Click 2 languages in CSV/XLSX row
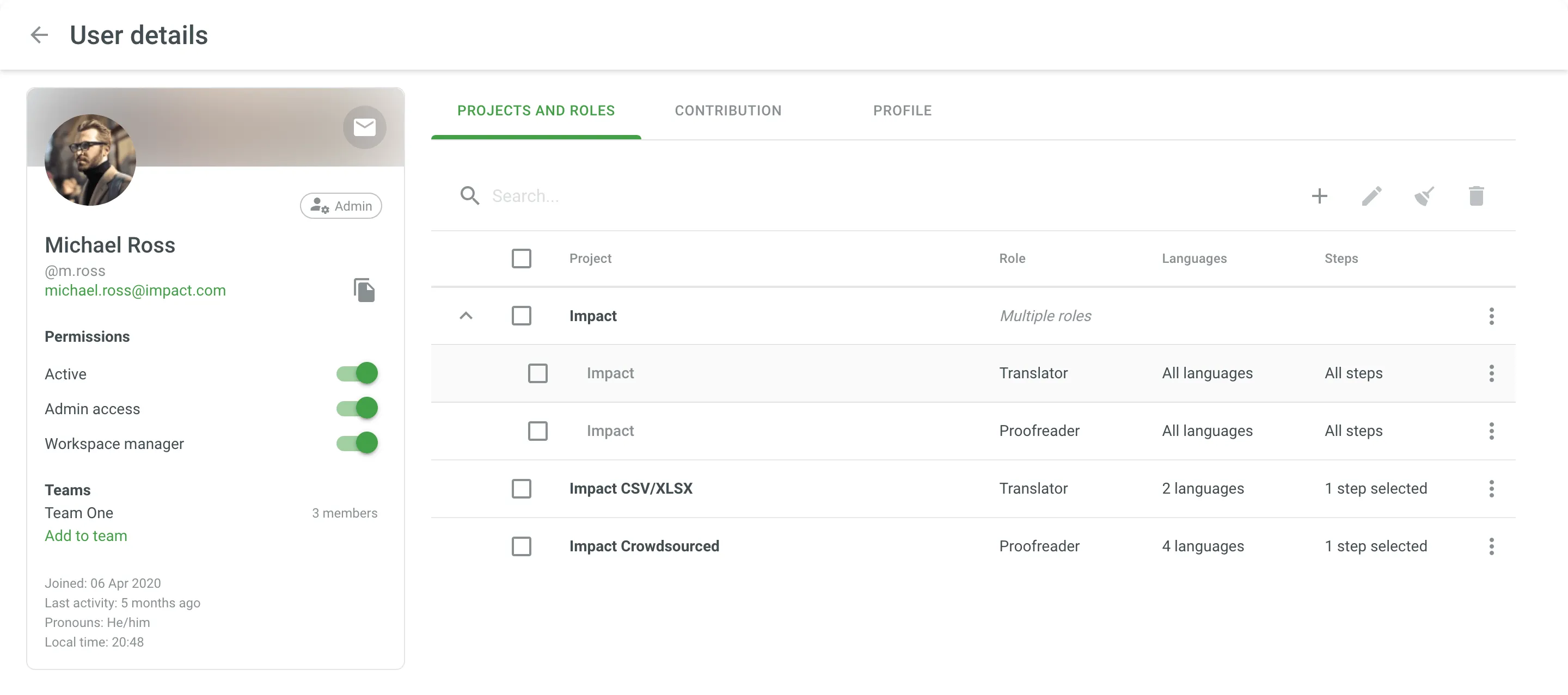 pos(1202,489)
